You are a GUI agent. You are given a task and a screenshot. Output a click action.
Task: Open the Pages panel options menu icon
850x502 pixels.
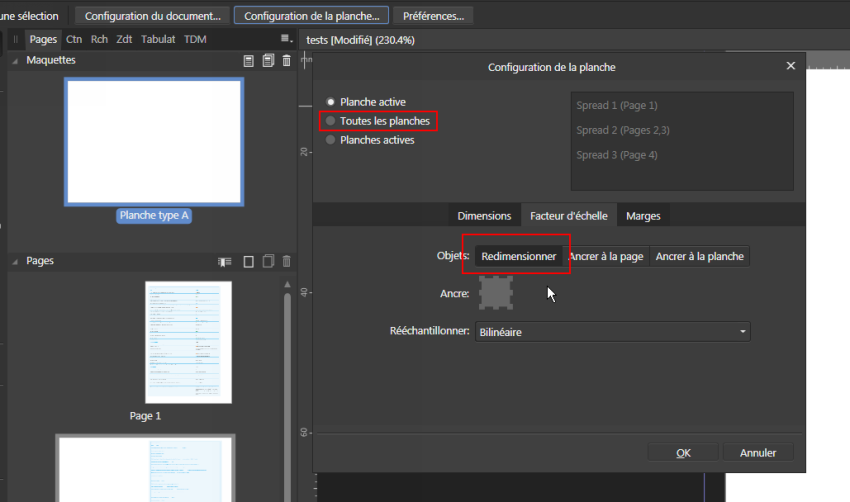click(x=287, y=39)
